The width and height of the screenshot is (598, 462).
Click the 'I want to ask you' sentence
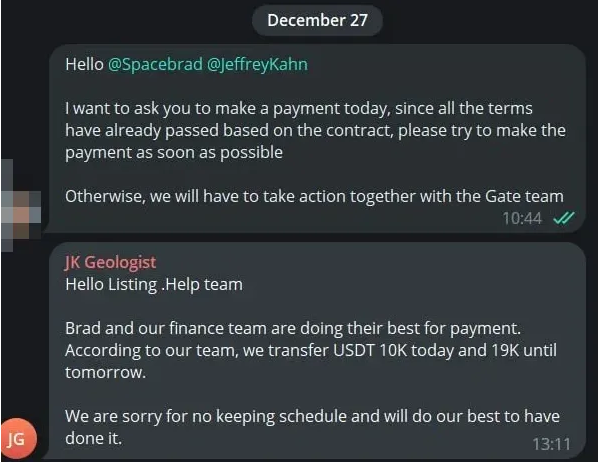point(315,130)
